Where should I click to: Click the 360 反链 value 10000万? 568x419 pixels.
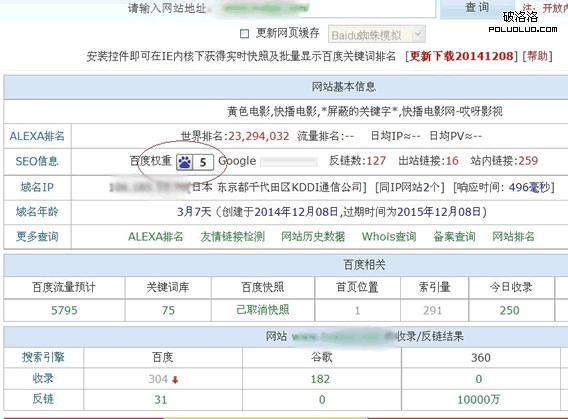pyautogui.click(x=478, y=399)
